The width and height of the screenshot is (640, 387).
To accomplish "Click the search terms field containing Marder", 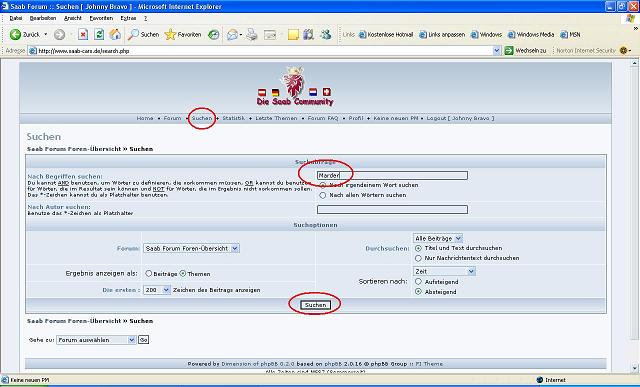I will point(392,176).
